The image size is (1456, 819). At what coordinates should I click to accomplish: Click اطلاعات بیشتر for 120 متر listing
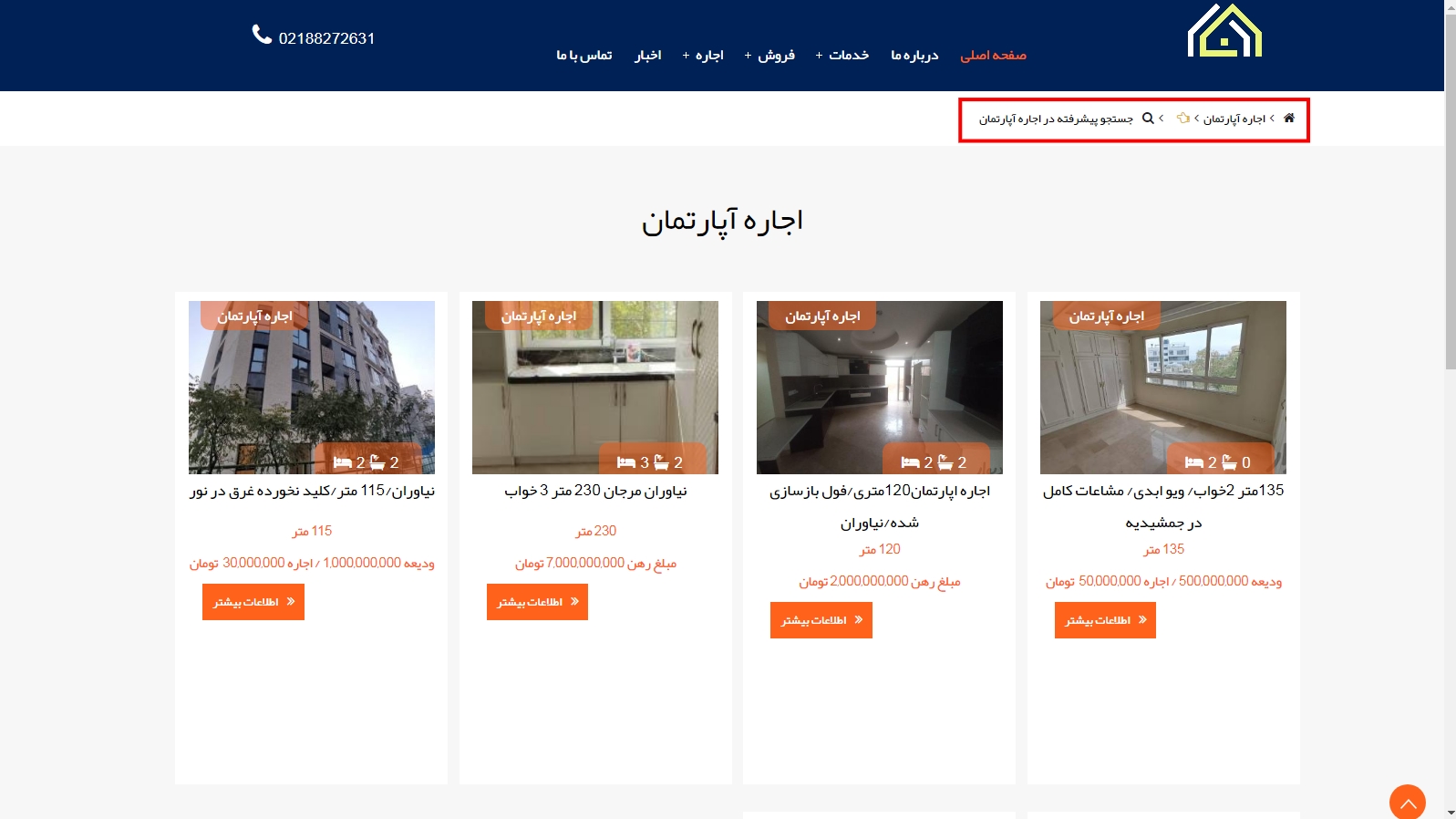point(821,620)
